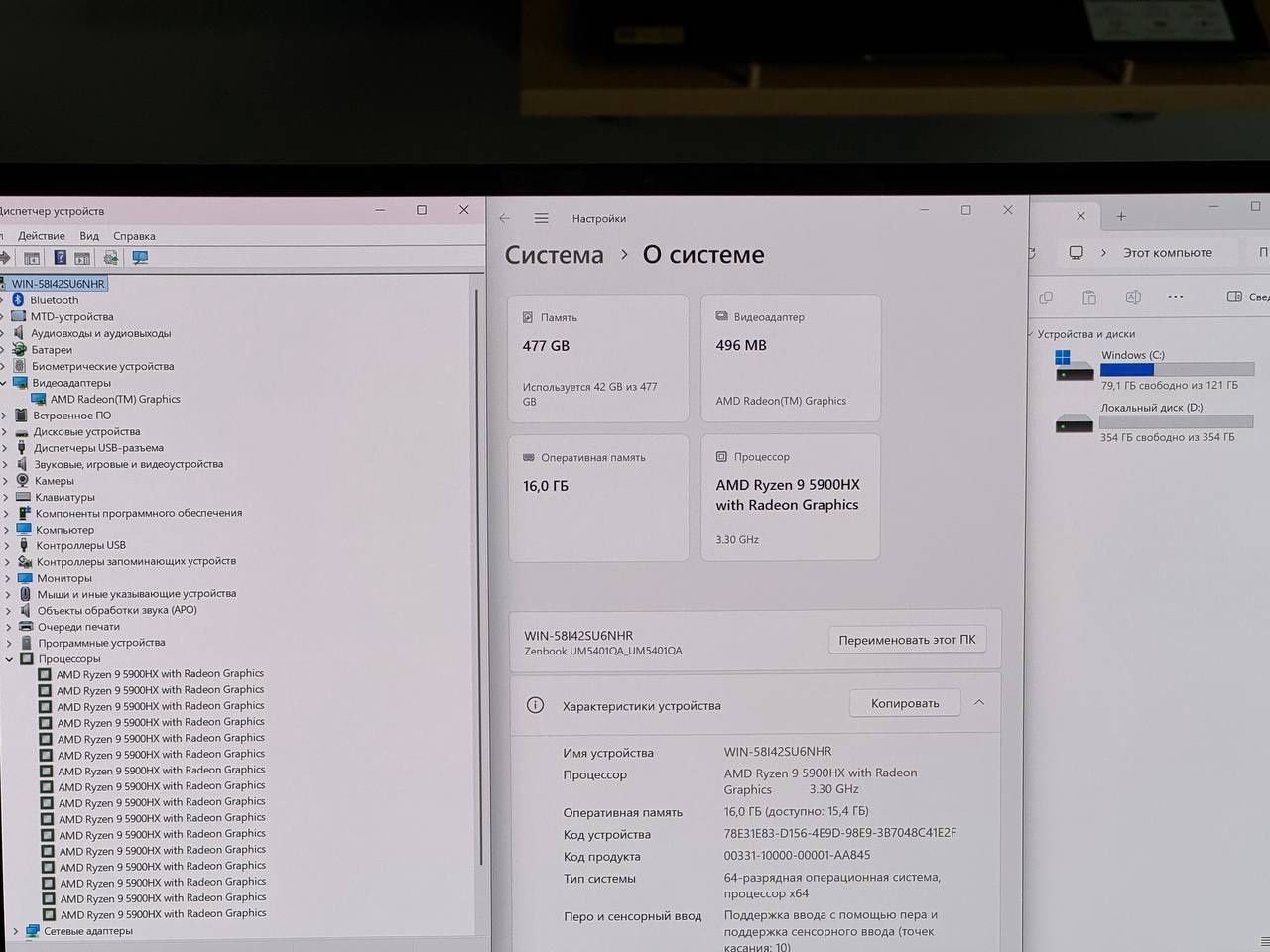Open the hamburger navigation menu in Settings
This screenshot has width=1270, height=952.
tap(541, 218)
